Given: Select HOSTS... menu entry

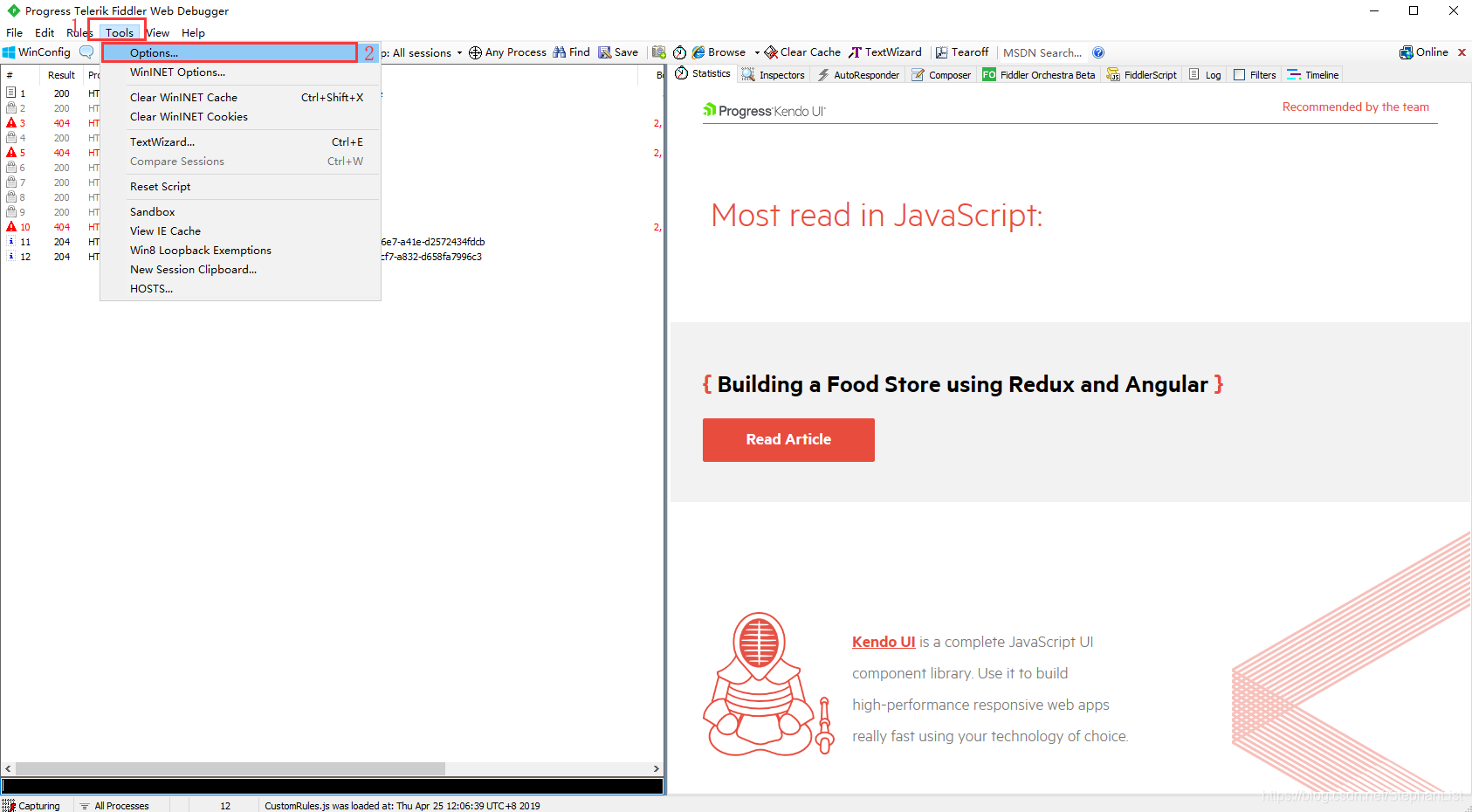Looking at the screenshot, I should coord(240,289).
